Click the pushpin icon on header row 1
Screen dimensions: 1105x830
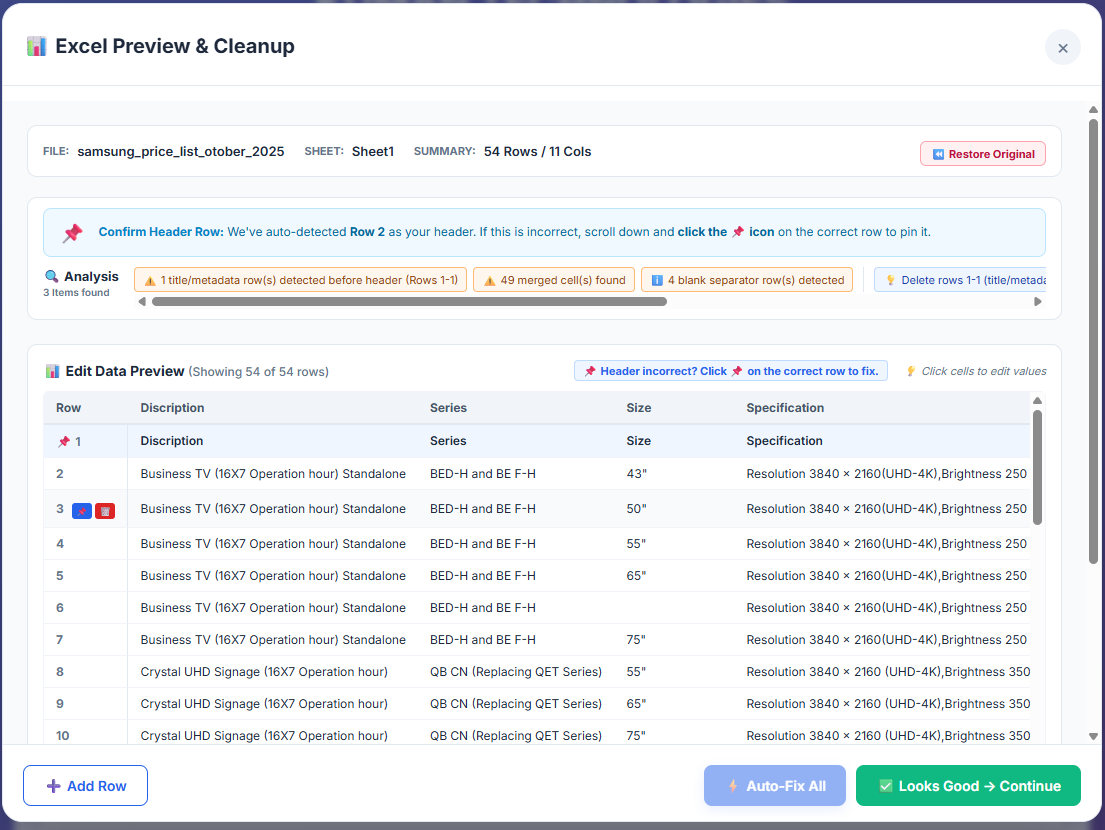click(x=64, y=441)
